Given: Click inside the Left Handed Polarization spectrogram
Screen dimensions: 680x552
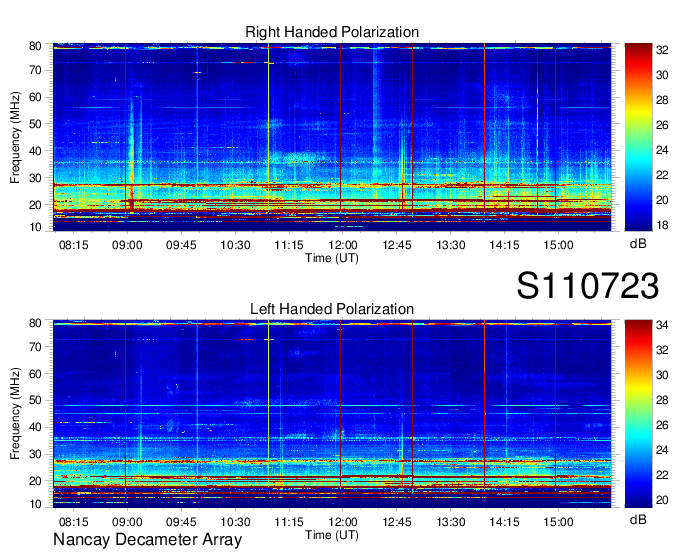Looking at the screenshot, I should (x=332, y=414).
